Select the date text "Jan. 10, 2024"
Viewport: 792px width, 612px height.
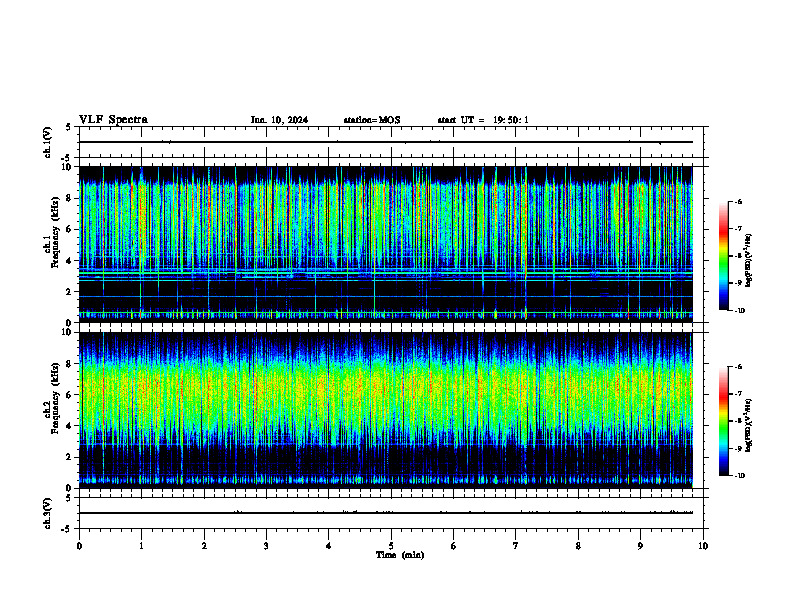pyautogui.click(x=279, y=120)
